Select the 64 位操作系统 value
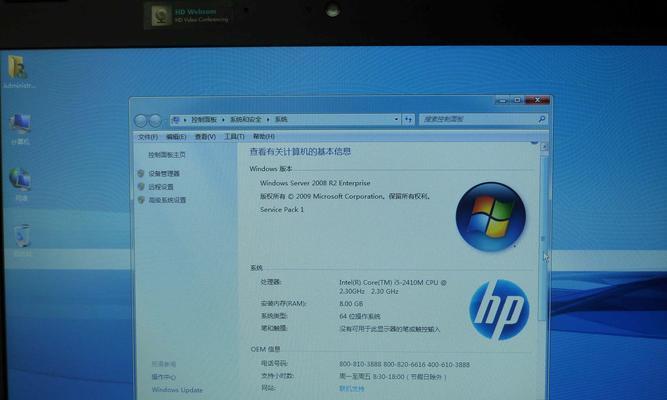 pos(359,316)
